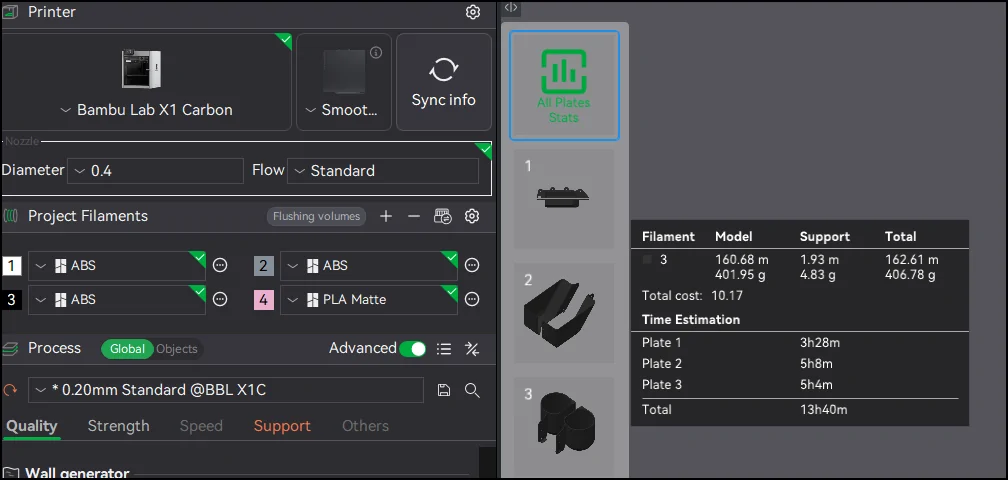Click the Wall generator section header

point(77,474)
